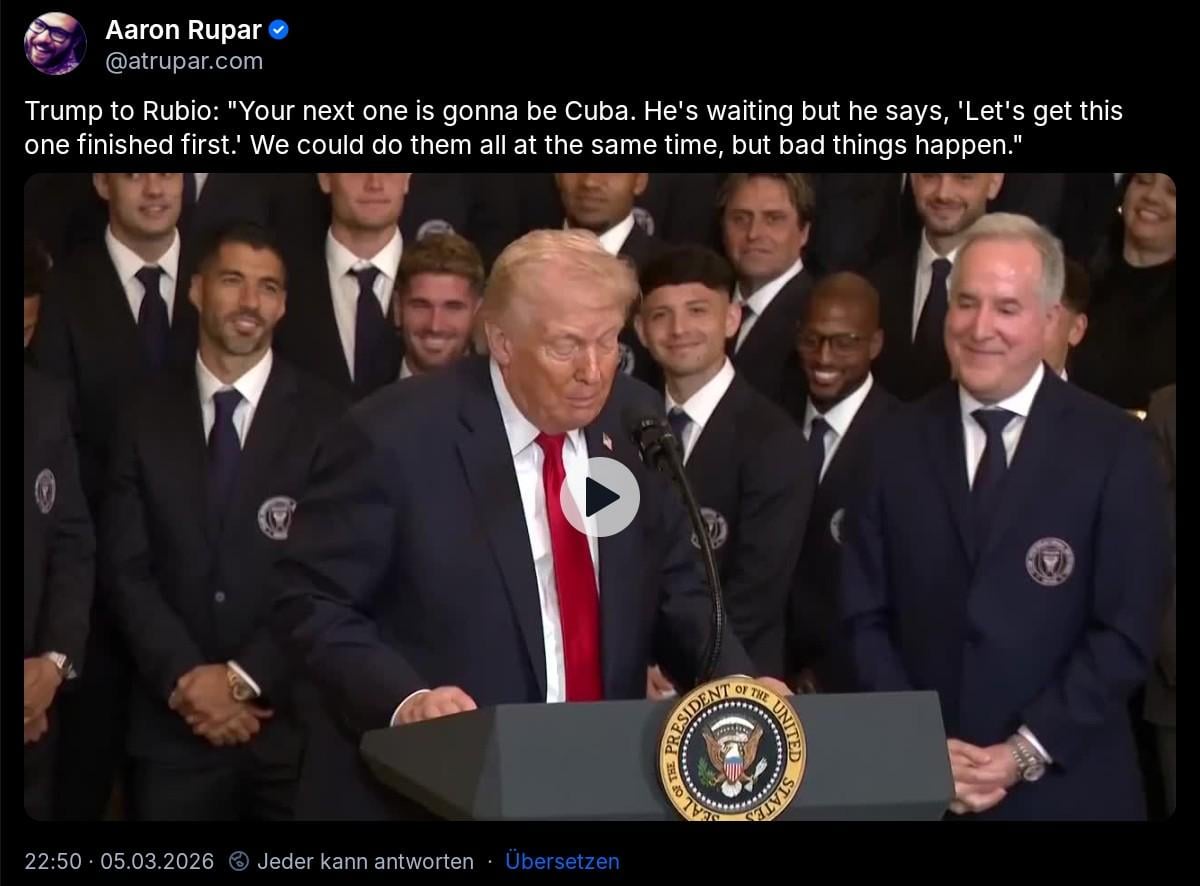Click the post text starting Trump to Rubio
The image size is (1200, 886).
pos(573,127)
